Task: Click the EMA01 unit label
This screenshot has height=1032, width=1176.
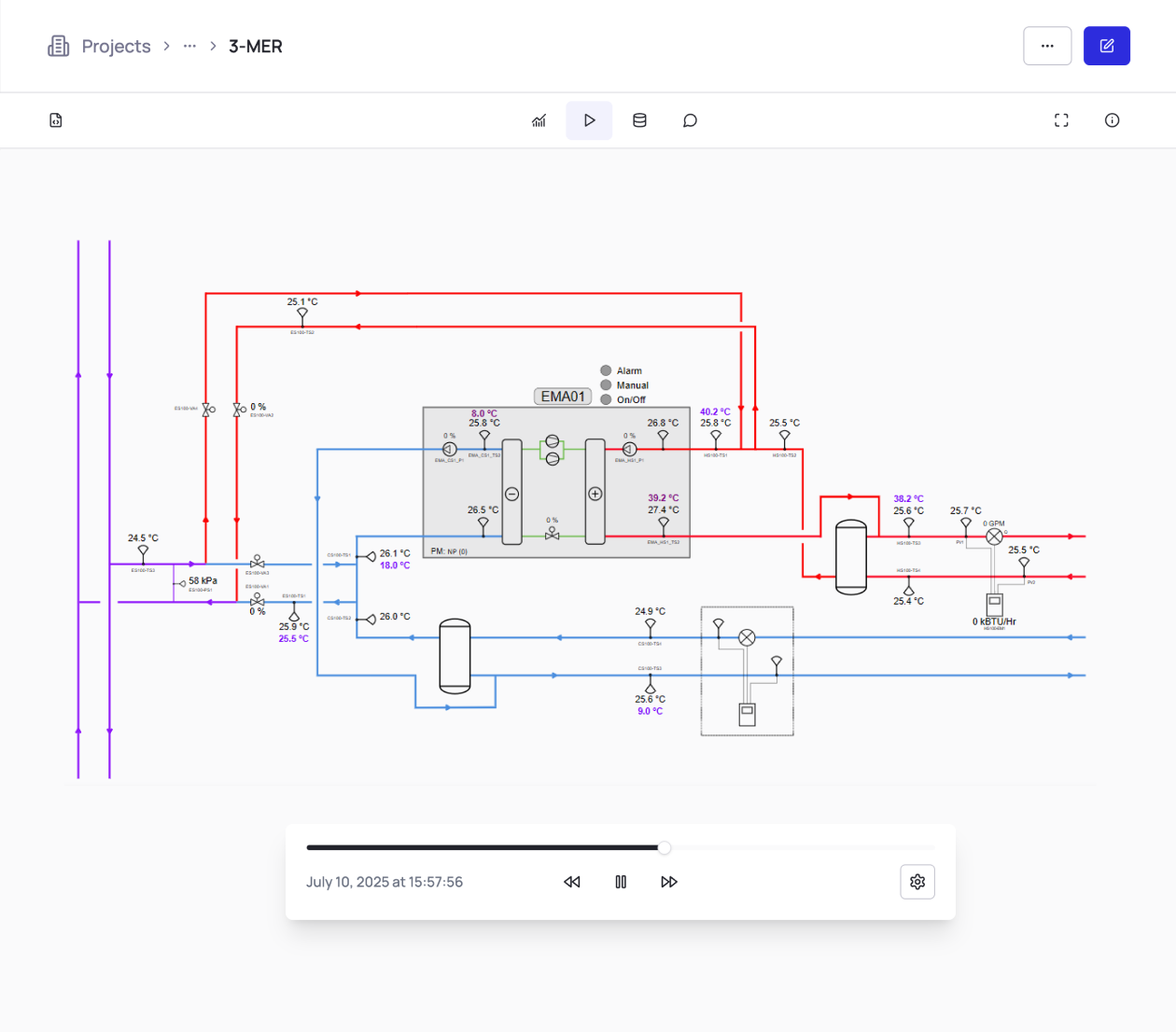Action: 563,397
